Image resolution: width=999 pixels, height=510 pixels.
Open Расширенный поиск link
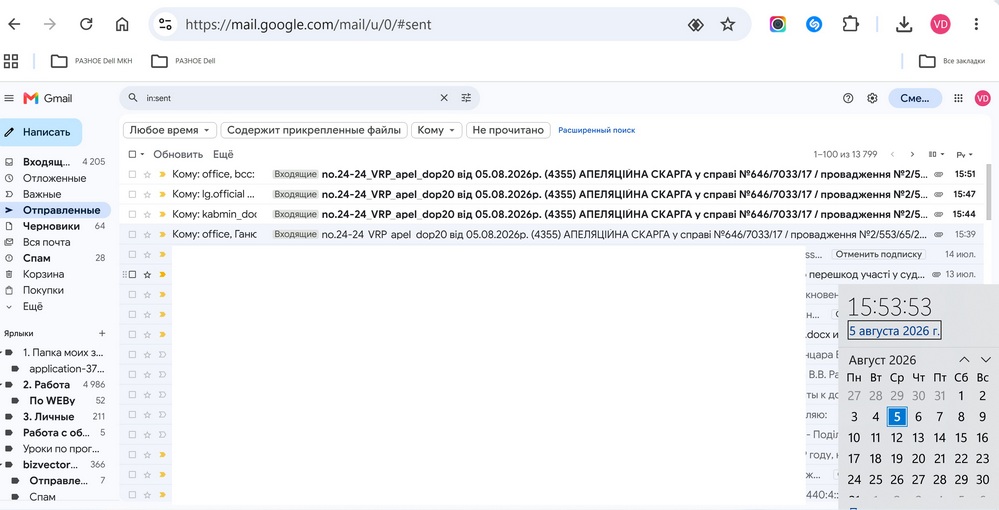[596, 130]
